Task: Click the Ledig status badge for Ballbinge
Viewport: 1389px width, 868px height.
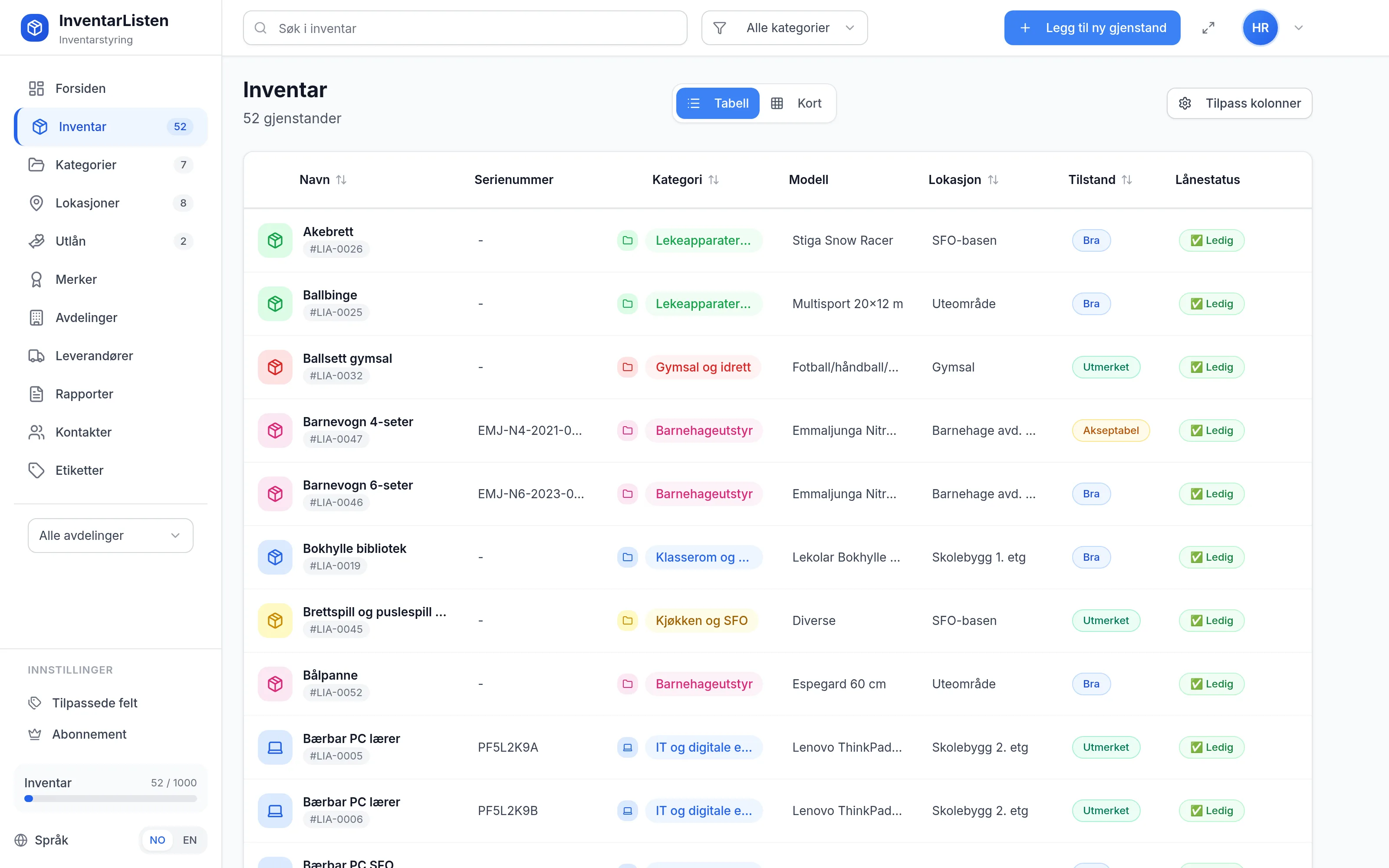Action: point(1211,304)
